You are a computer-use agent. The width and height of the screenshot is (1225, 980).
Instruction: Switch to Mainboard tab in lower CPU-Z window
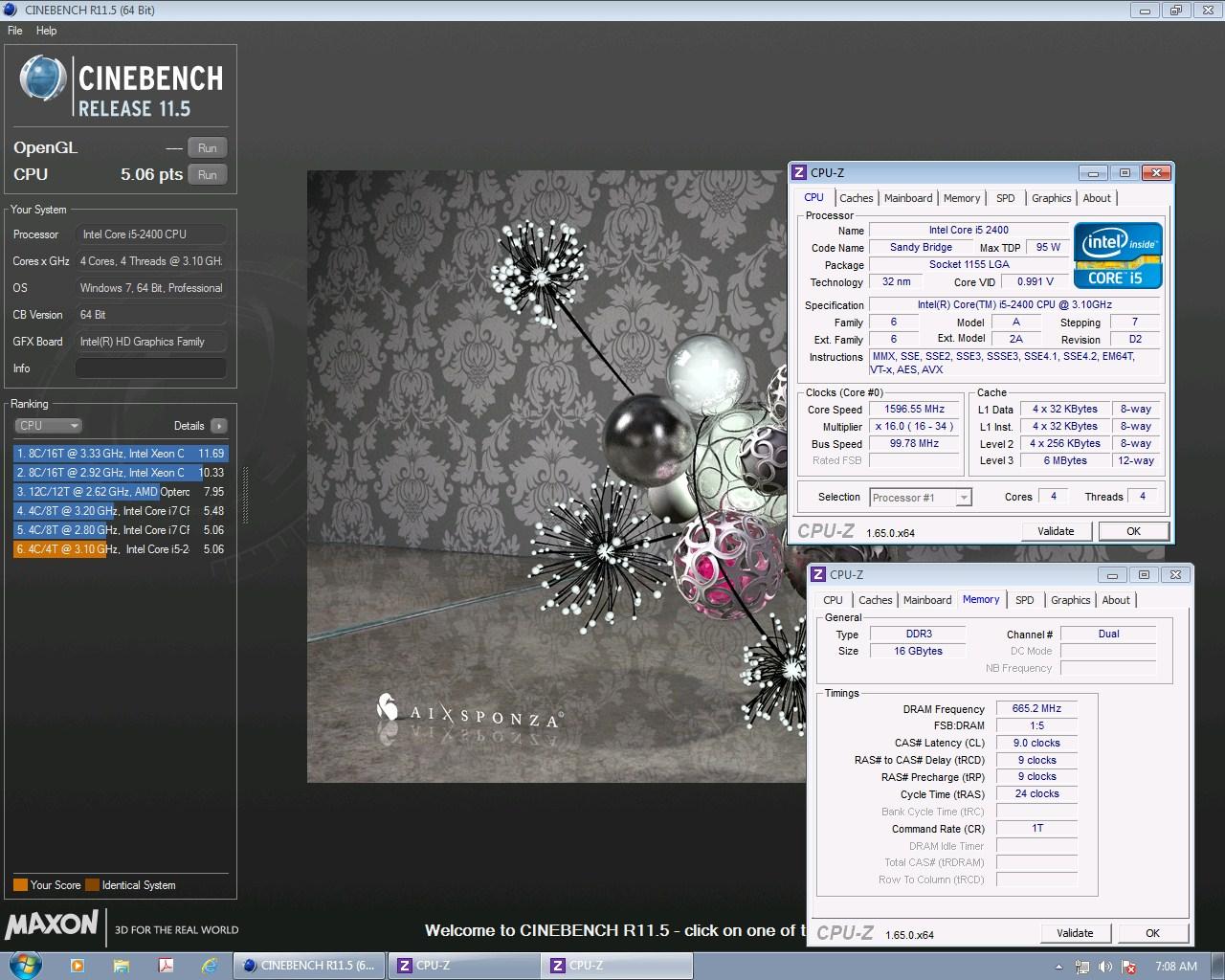[927, 600]
